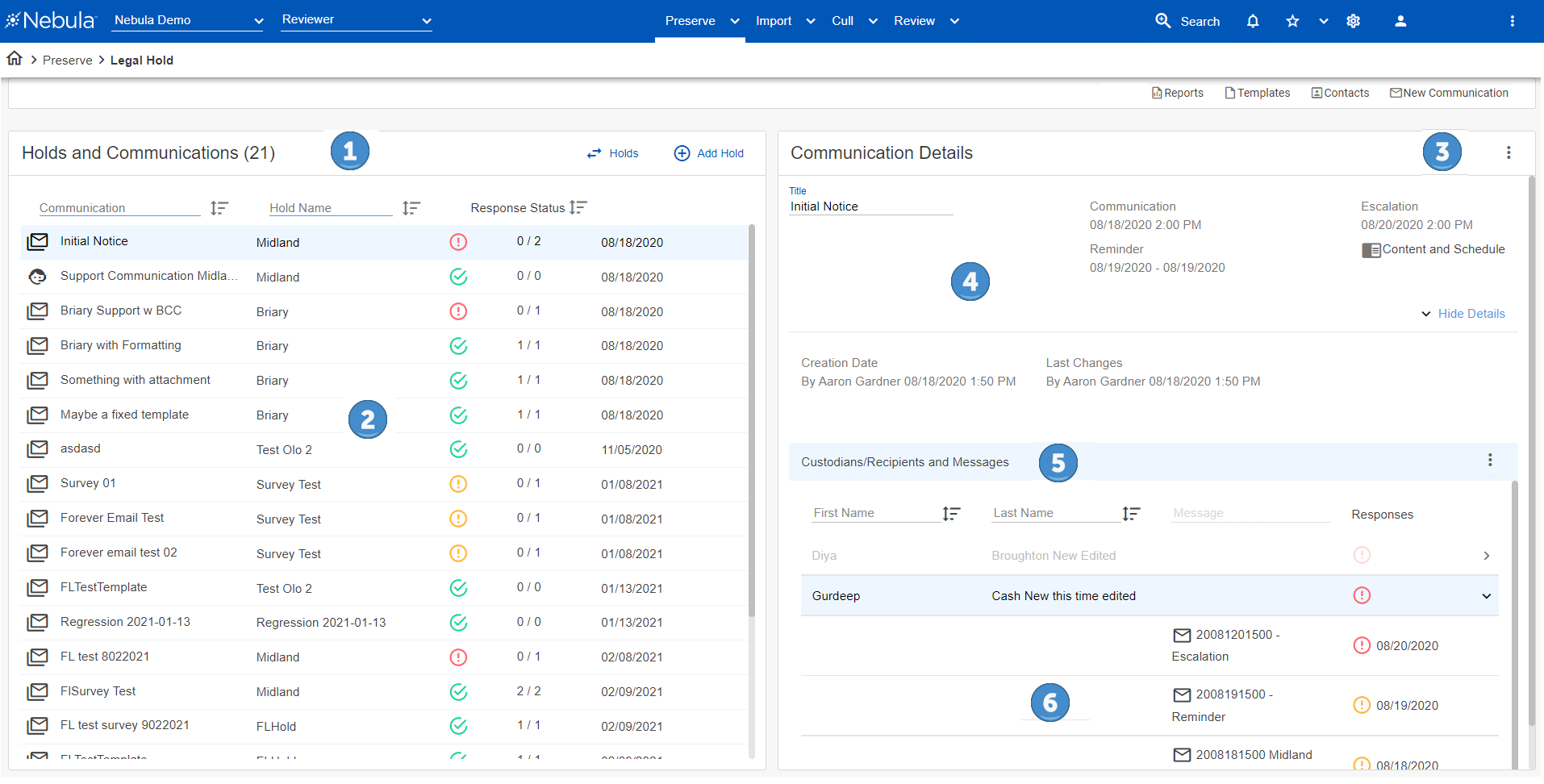
Task: Click Add Hold button
Action: point(709,153)
